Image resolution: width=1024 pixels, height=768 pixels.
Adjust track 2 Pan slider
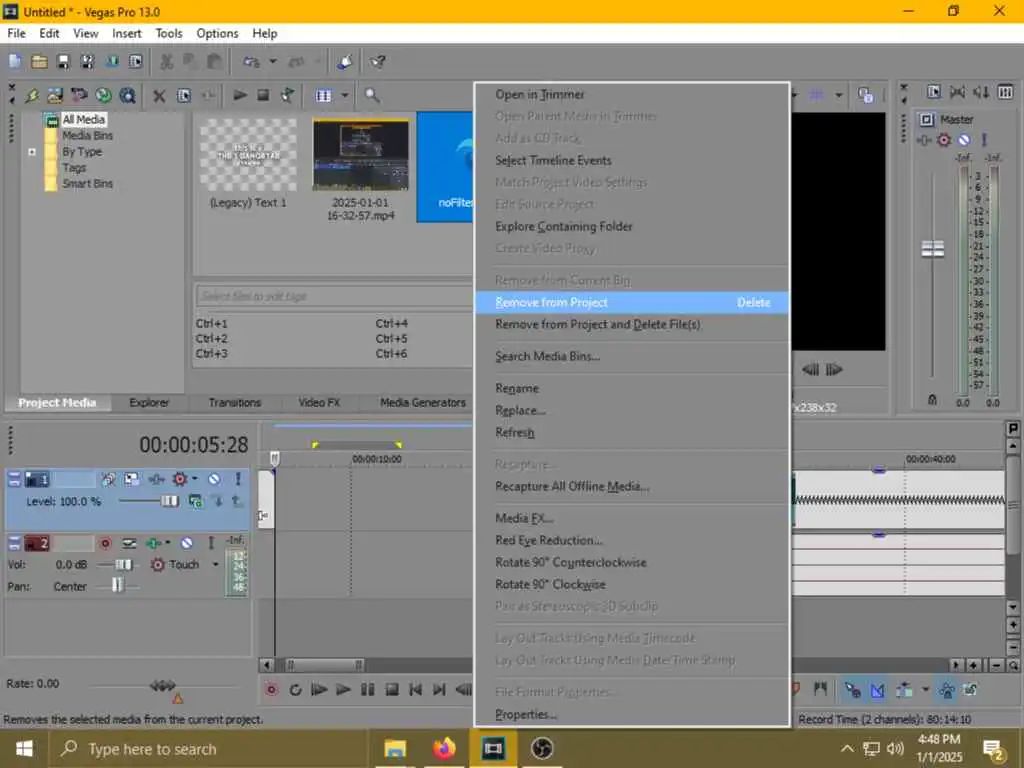click(x=118, y=585)
